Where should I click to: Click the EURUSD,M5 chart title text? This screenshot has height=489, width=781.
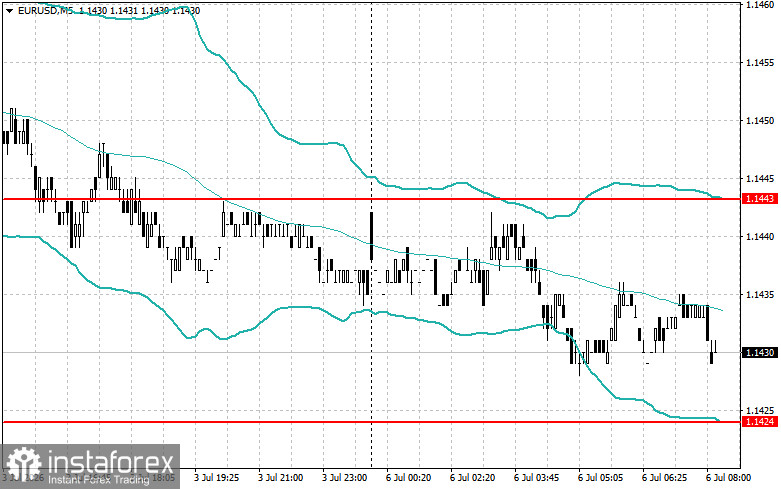45,10
